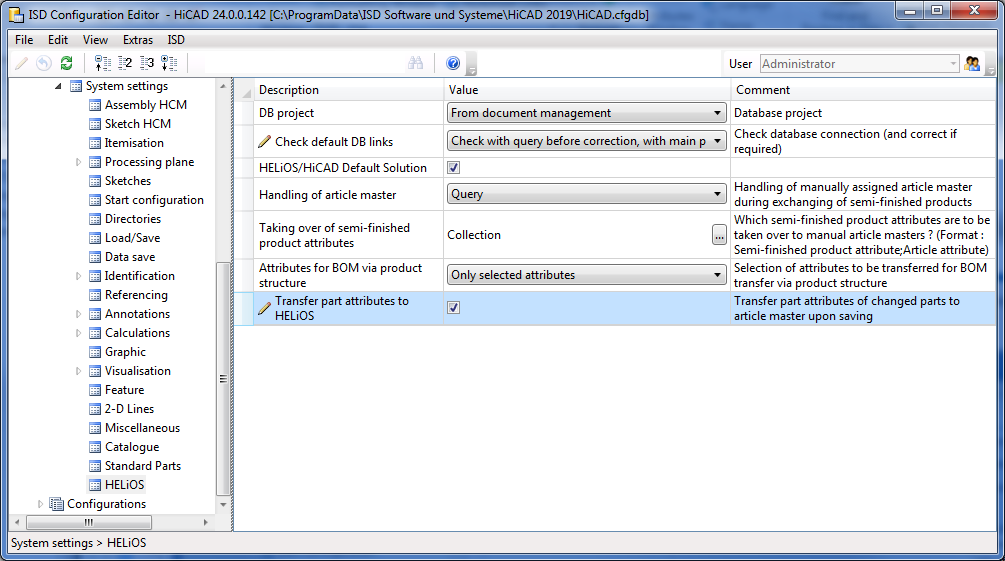This screenshot has height=561, width=1005.
Task: Click the table icon beside Catalogue
Action: point(95,447)
